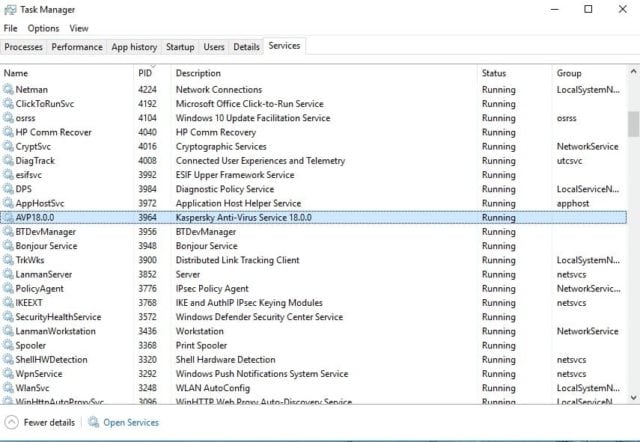Click the gear icon beside WlanSvc
Screen dimensions: 640x442
point(8,388)
